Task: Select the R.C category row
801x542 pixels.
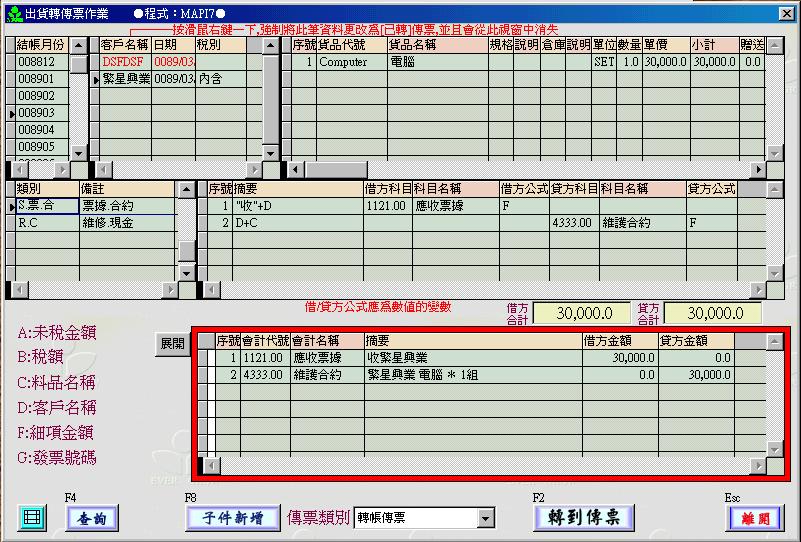Action: [x=47, y=223]
